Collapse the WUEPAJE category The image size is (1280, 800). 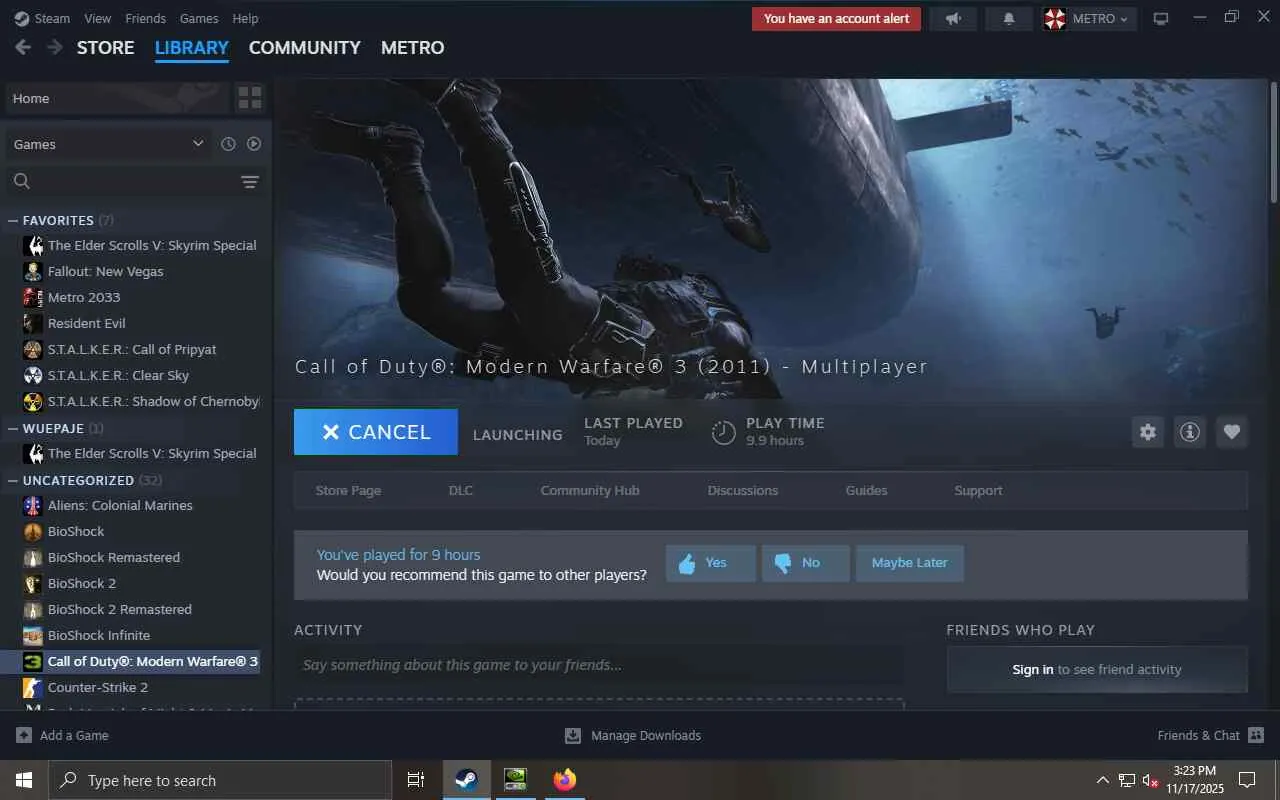point(13,428)
